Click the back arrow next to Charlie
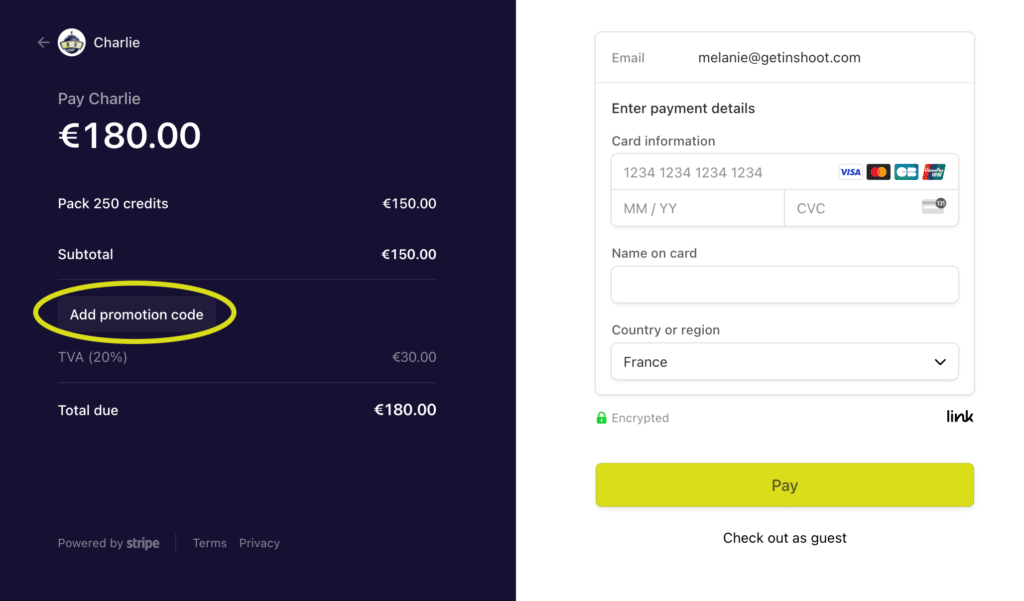1024x601 pixels. pyautogui.click(x=43, y=42)
